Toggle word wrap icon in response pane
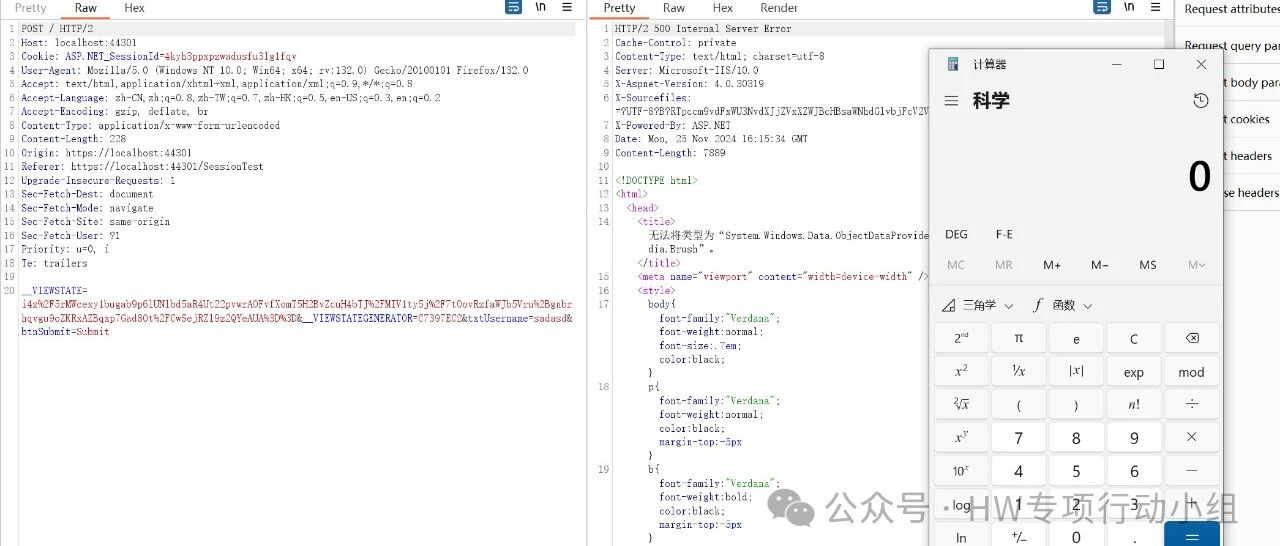 coord(1102,7)
